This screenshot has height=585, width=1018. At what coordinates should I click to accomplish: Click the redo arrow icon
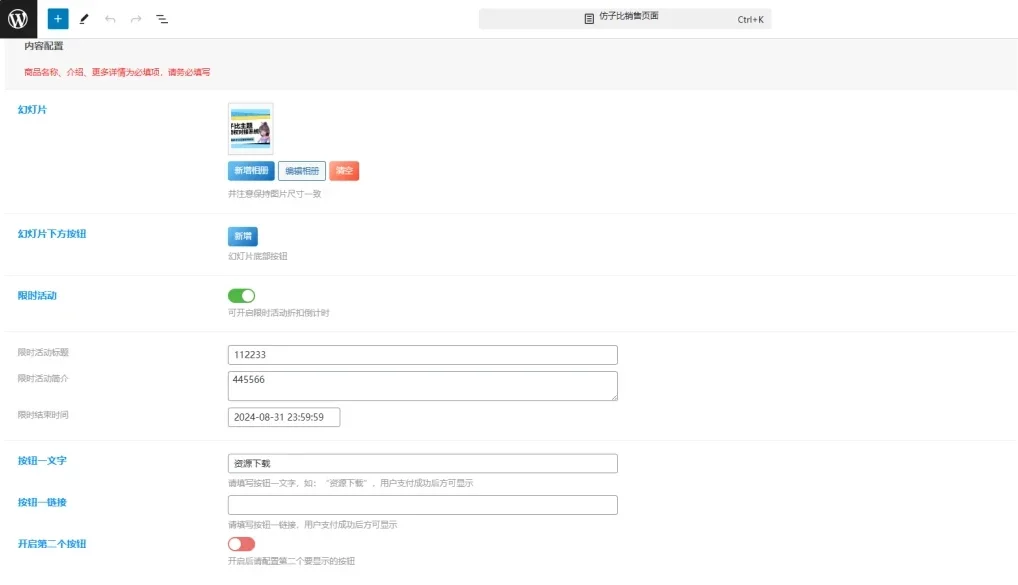tap(135, 18)
